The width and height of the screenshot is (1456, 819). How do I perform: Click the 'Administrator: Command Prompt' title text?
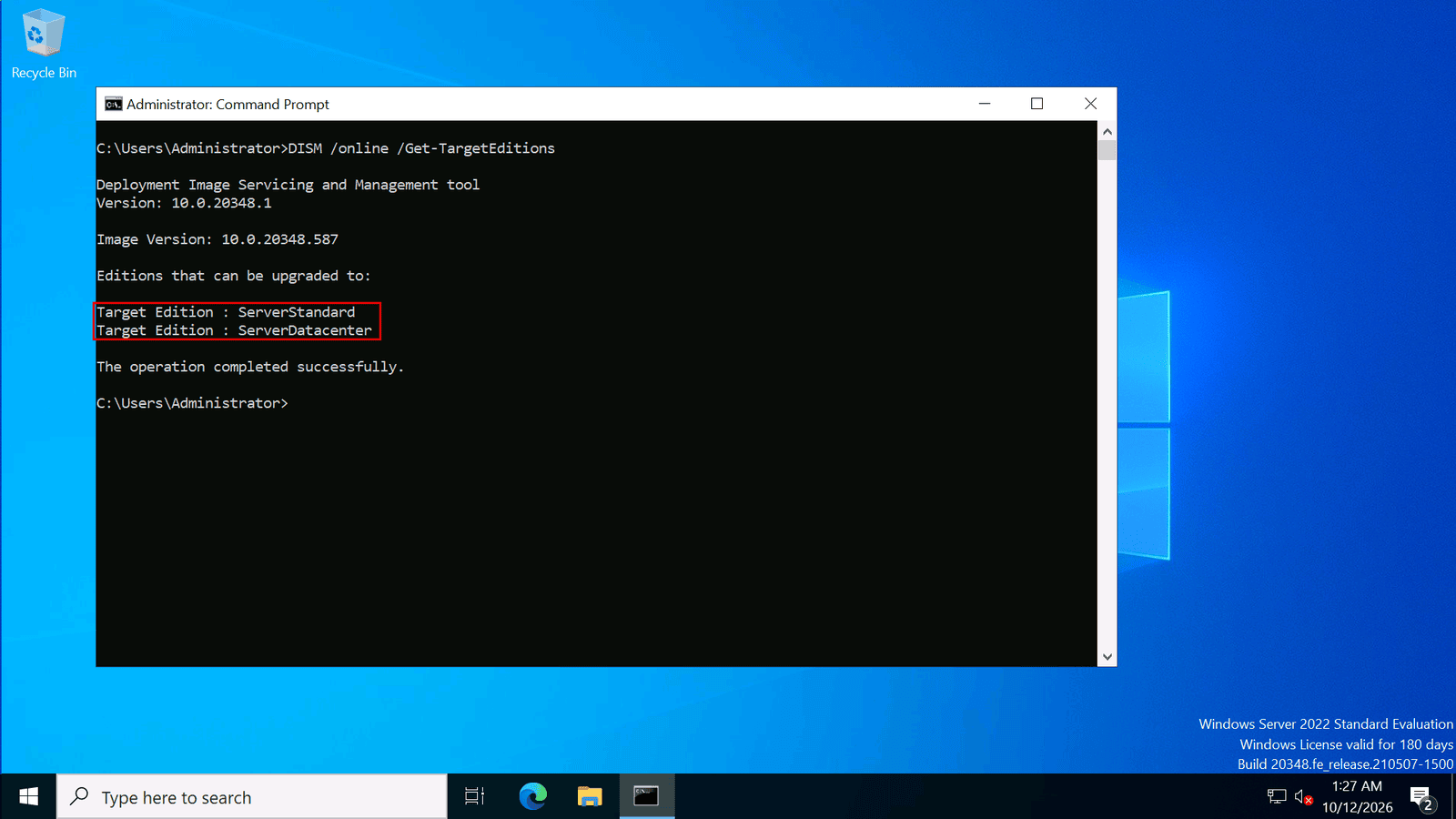click(x=227, y=104)
